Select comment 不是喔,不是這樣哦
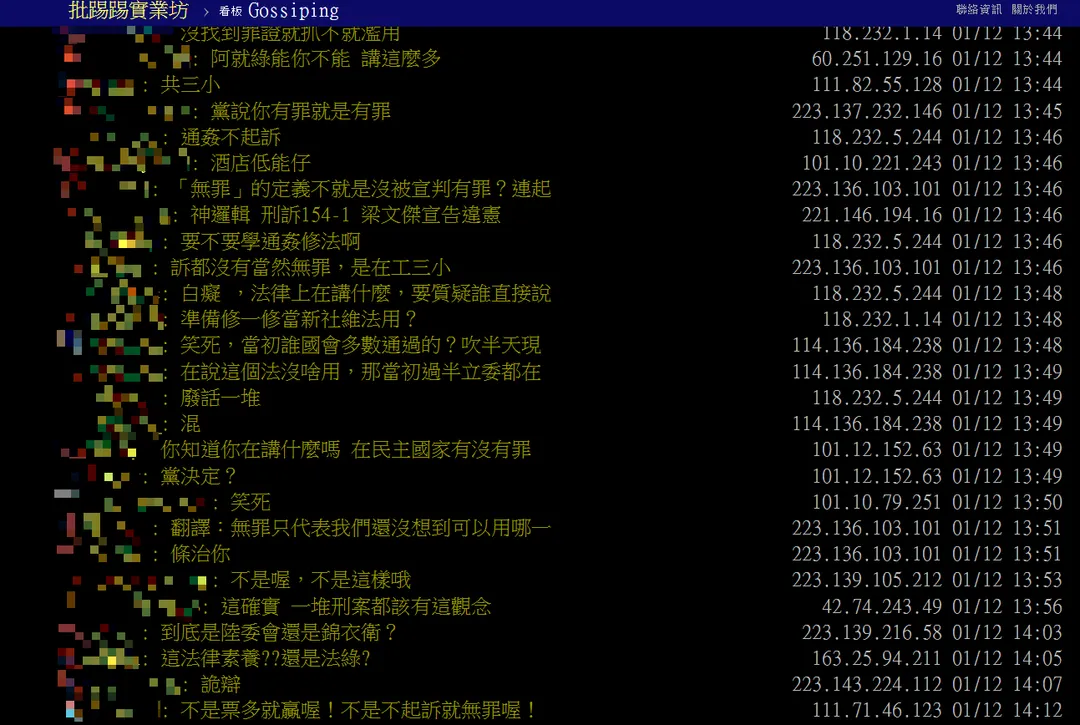 click(x=321, y=580)
